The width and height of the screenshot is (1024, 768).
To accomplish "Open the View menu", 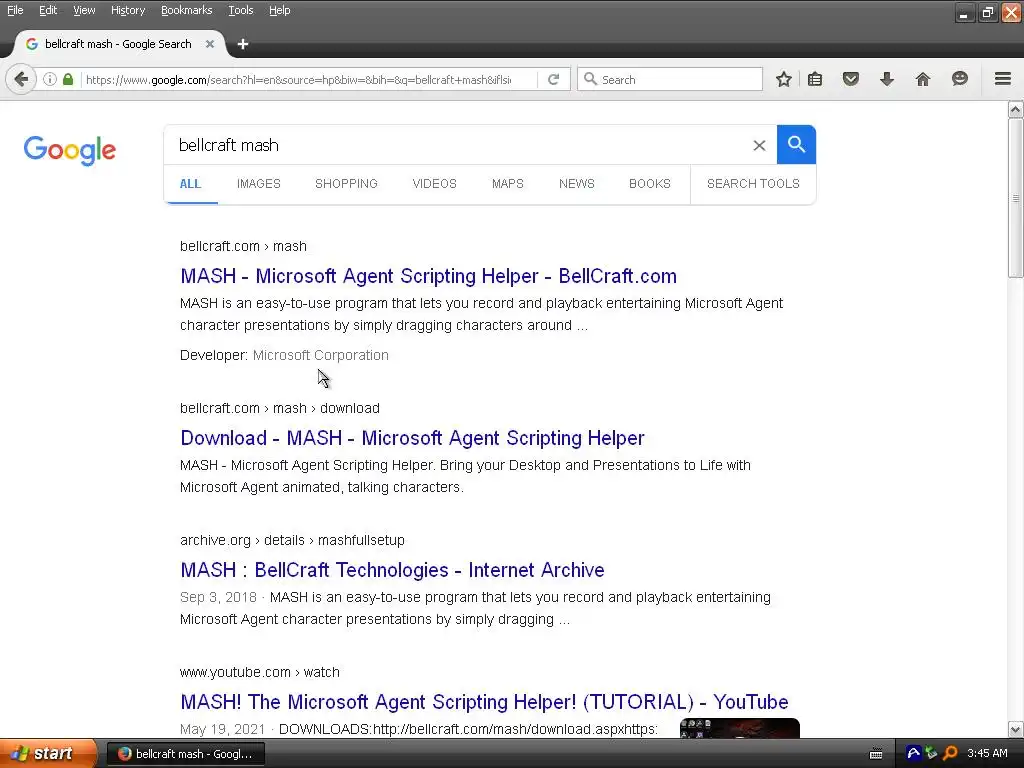I will (x=84, y=10).
